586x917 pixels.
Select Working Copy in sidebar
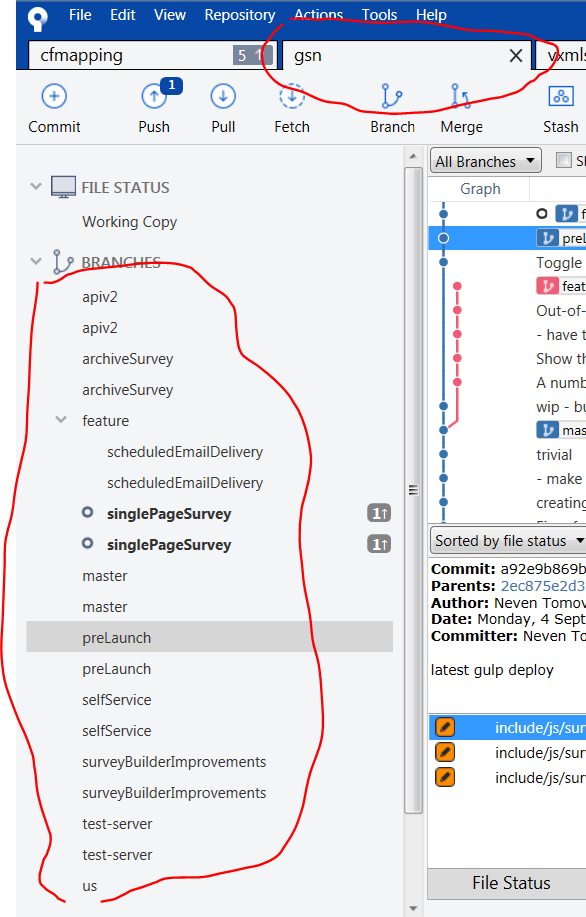[129, 222]
